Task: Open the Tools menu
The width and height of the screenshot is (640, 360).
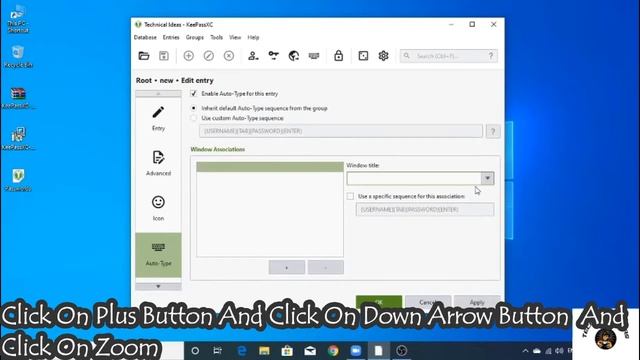Action: (x=217, y=37)
